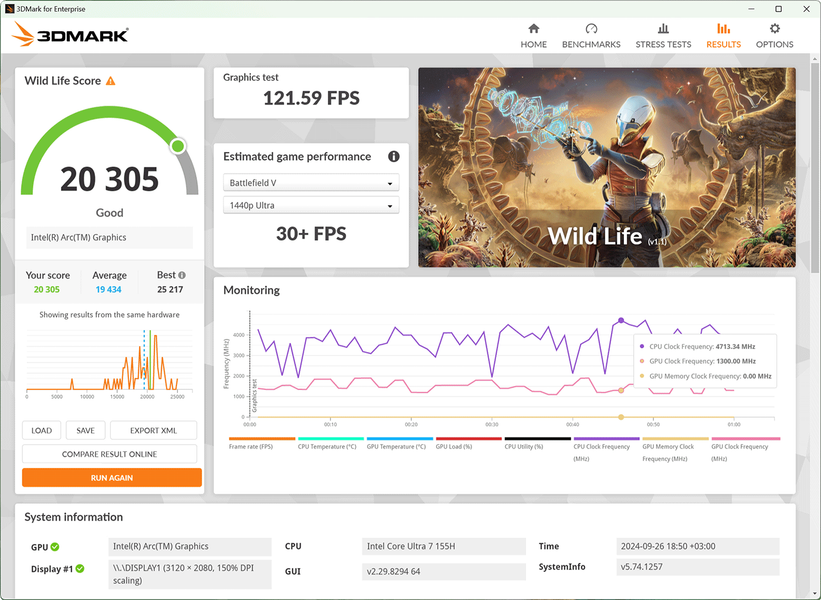Click the SystemInfo version v5.74.1257
821x600 pixels.
[698, 566]
